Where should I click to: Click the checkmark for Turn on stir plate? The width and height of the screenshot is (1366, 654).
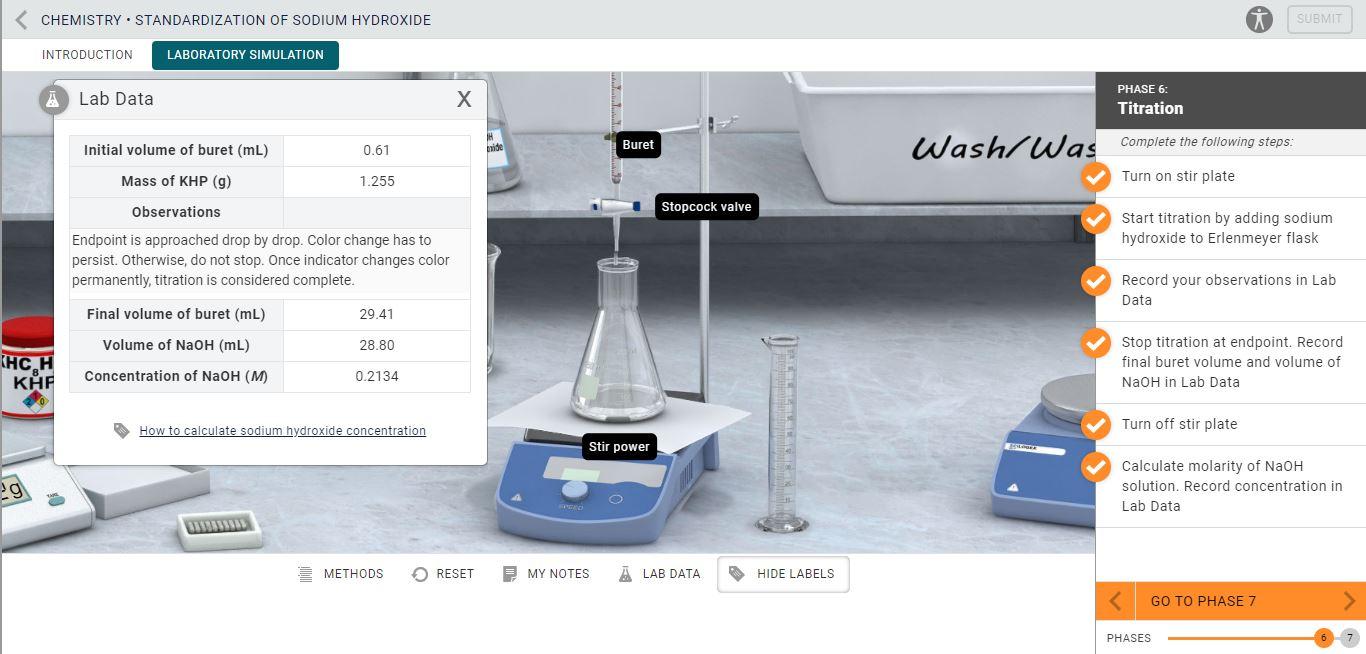pyautogui.click(x=1096, y=176)
